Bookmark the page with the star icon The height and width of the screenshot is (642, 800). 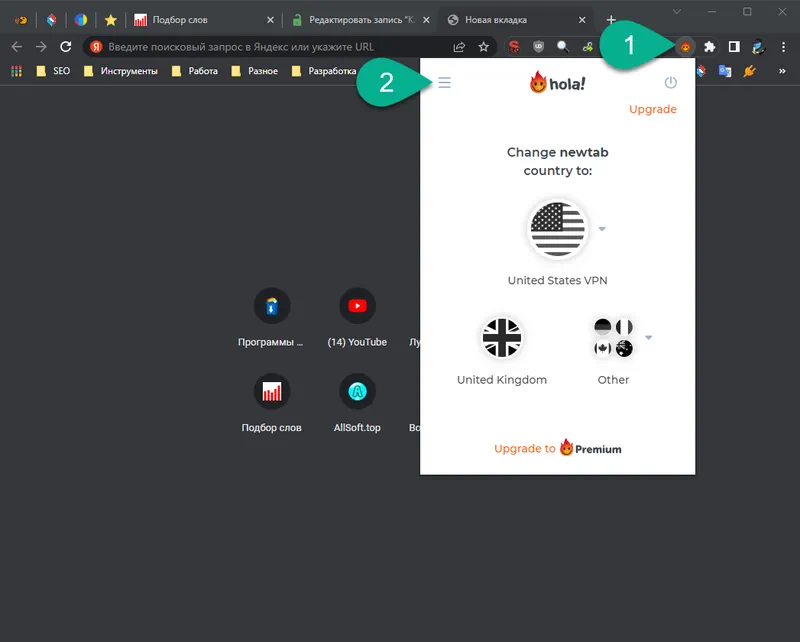(x=483, y=46)
